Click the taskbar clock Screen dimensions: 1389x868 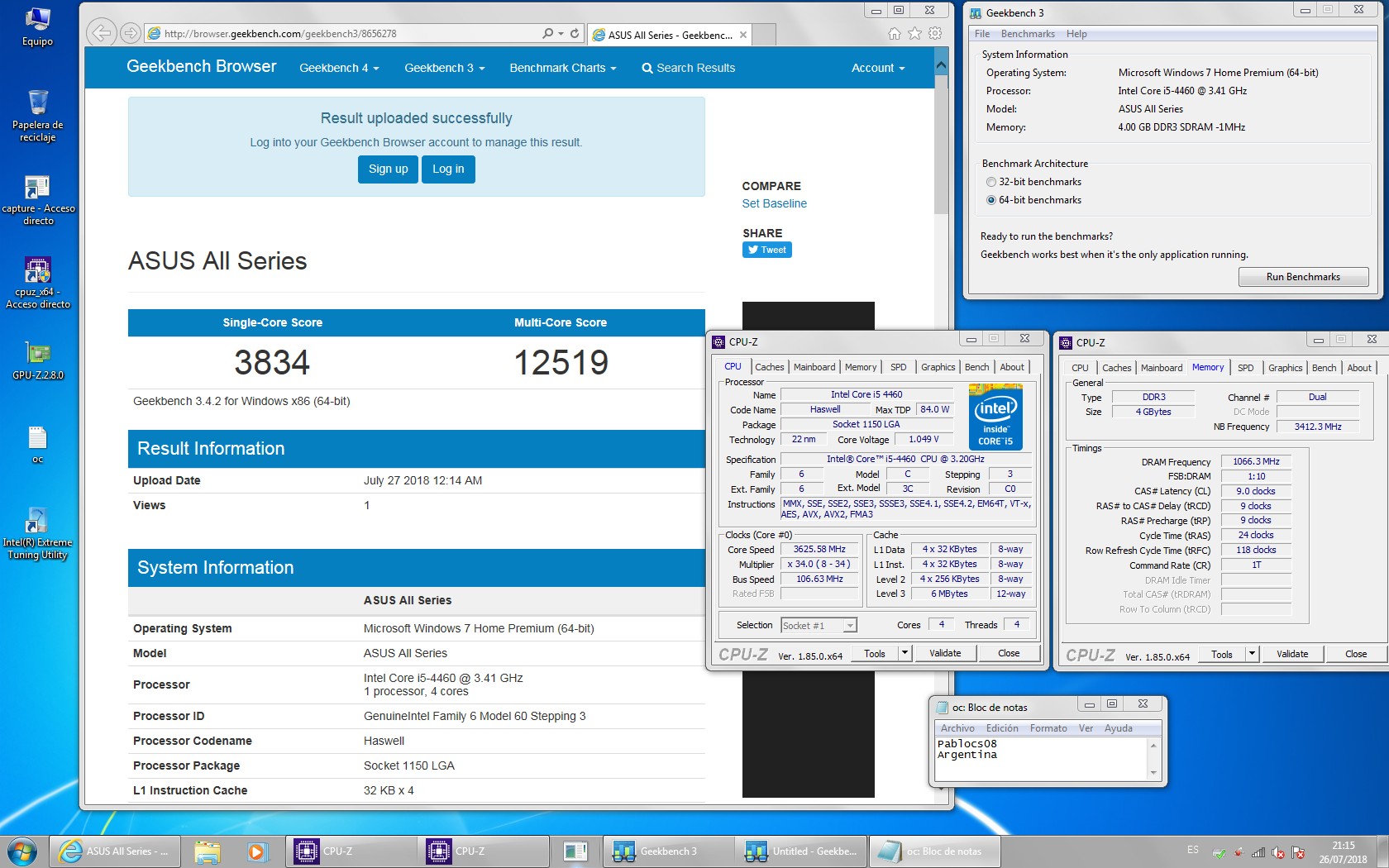[1344, 852]
